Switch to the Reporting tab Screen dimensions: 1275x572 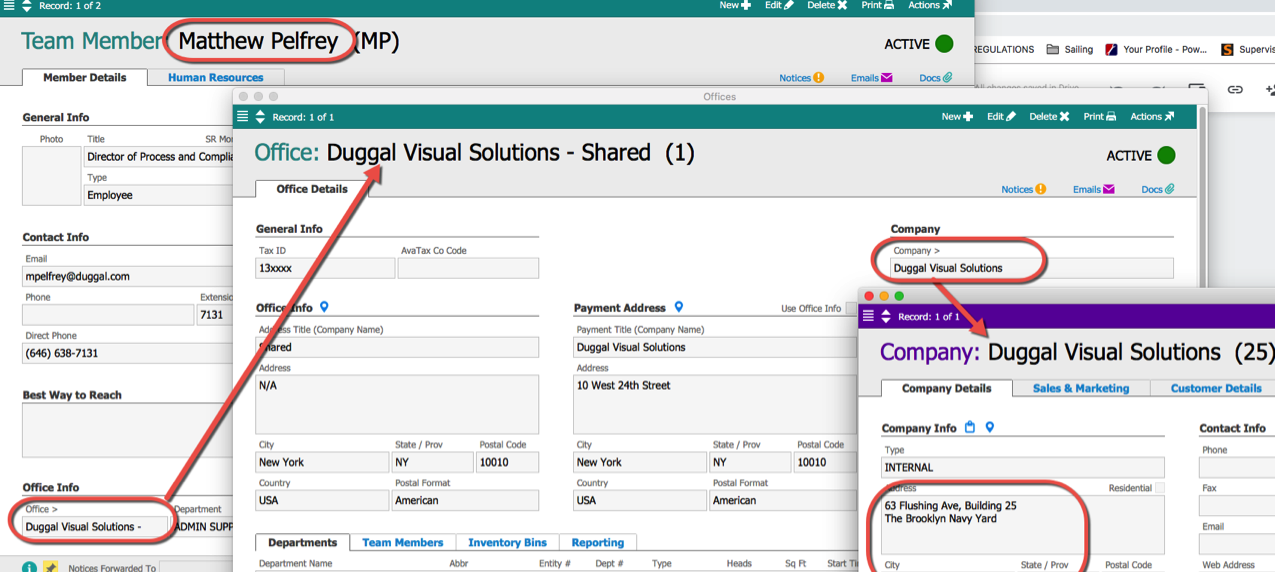click(x=597, y=542)
